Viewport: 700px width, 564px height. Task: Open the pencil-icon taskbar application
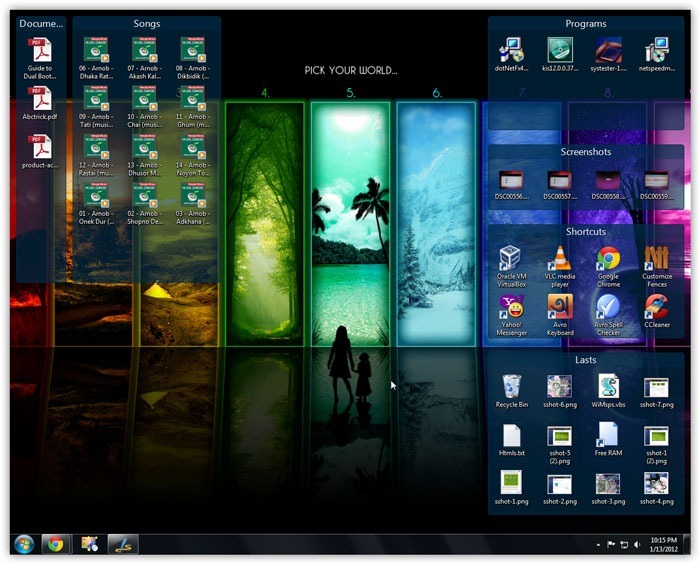pyautogui.click(x=123, y=544)
